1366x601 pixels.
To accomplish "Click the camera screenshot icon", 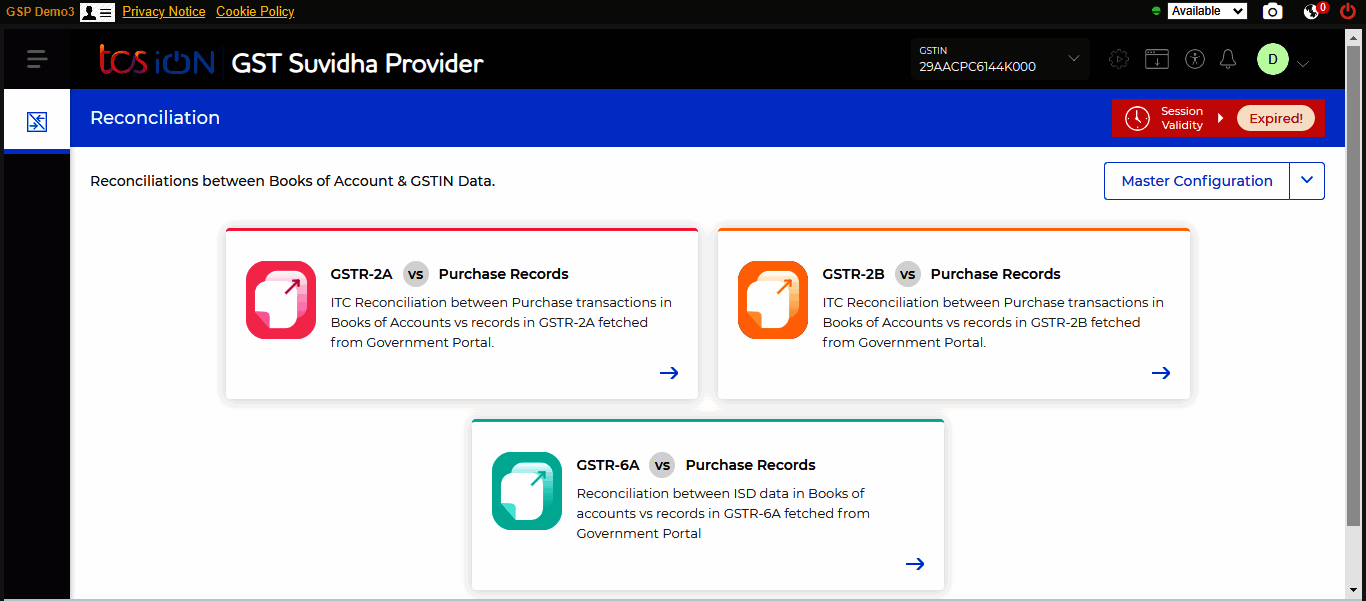I will (x=1272, y=11).
